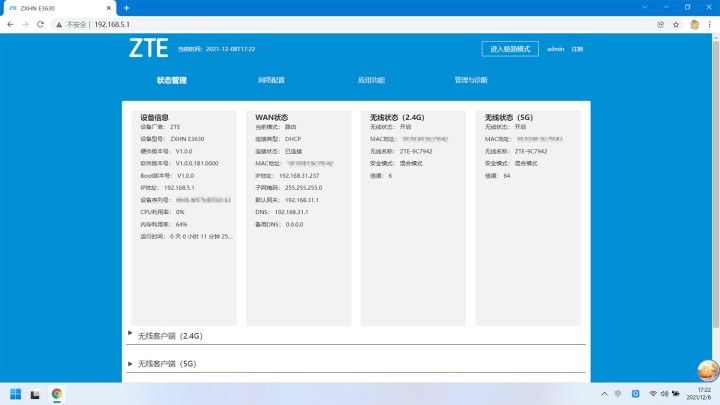Open the Windows Start menu
720x405 pixels.
coord(16,394)
